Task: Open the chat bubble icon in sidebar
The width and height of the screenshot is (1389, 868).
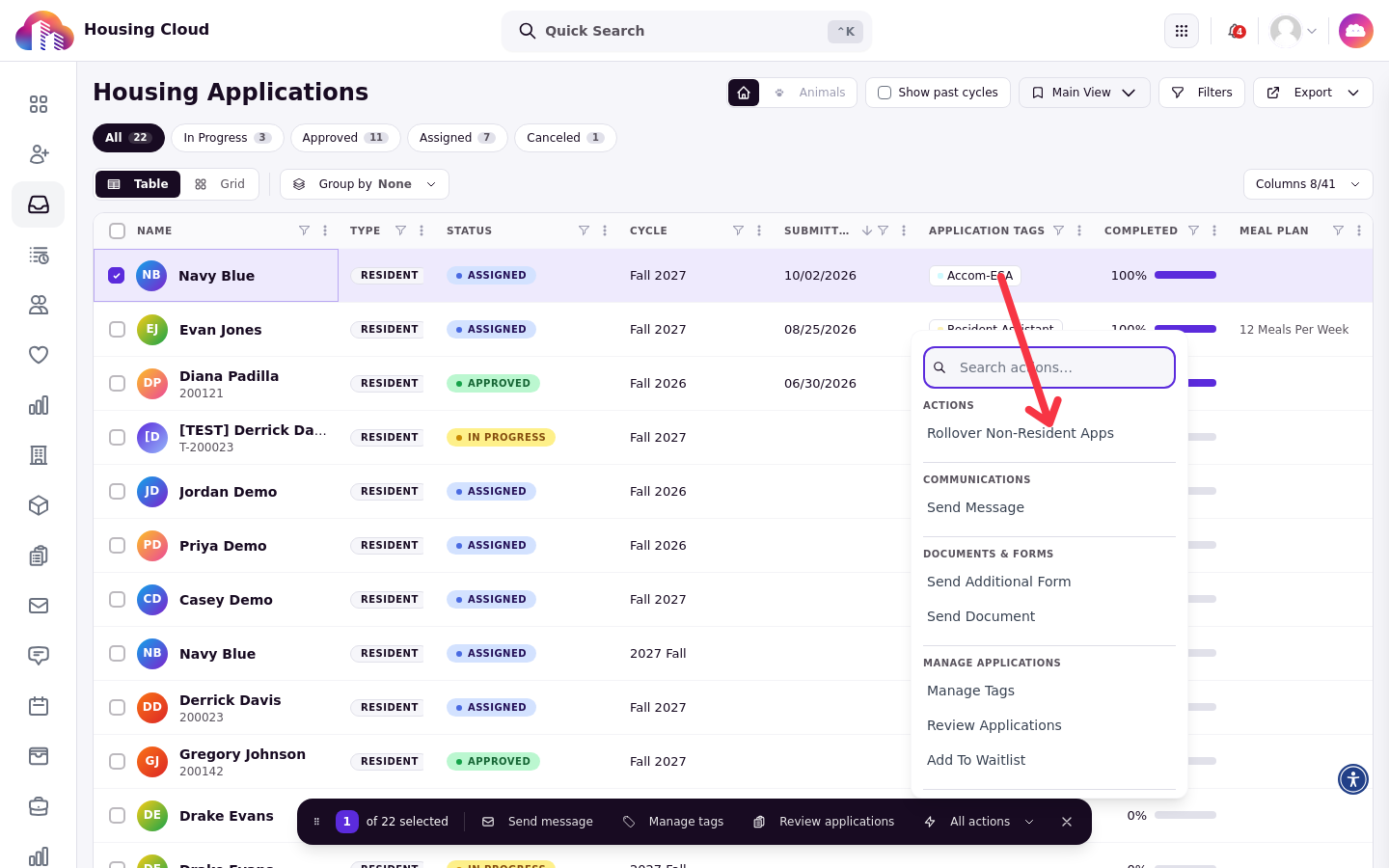Action: 39,656
